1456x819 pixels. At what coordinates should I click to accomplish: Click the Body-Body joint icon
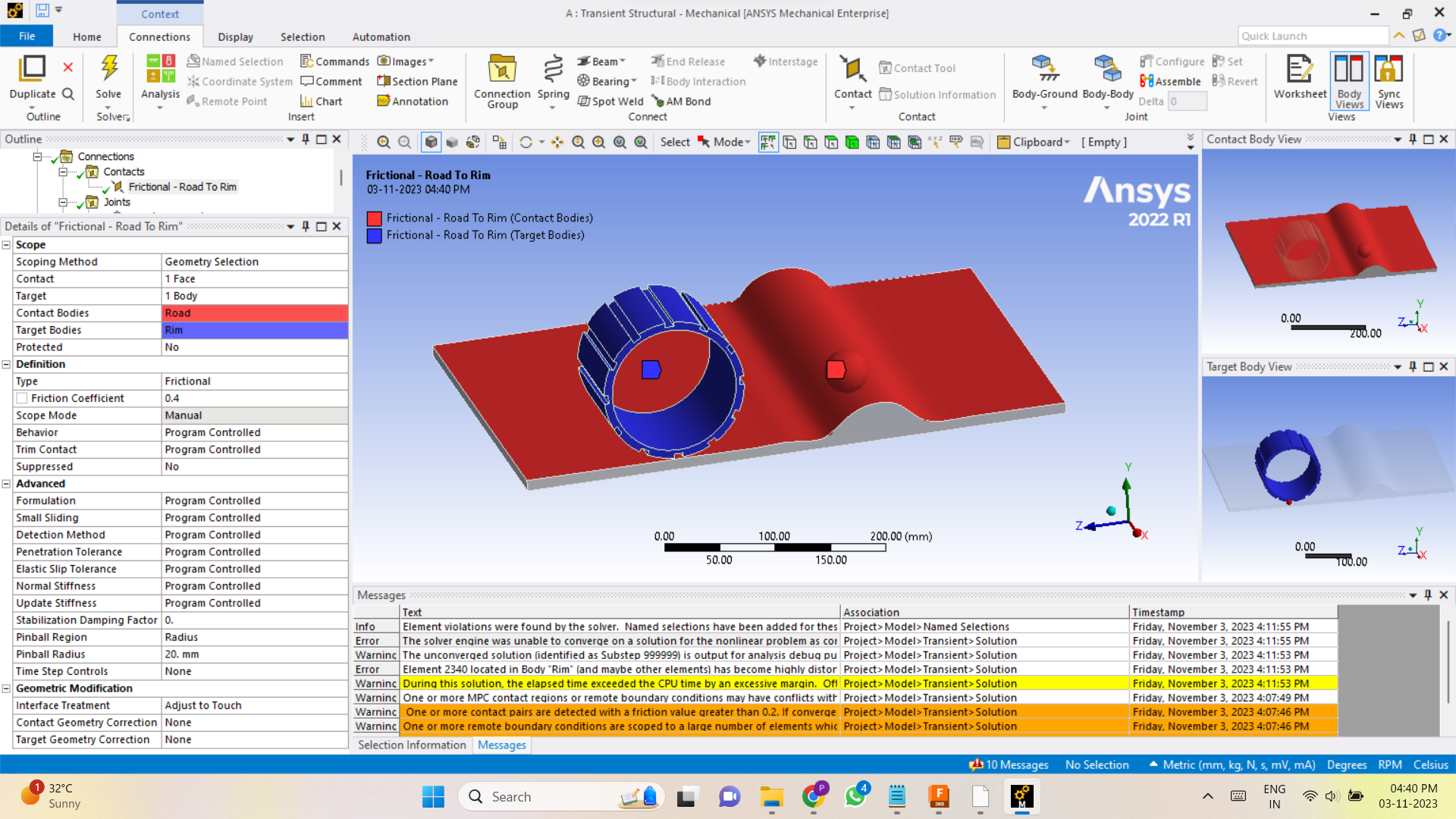coord(1107,69)
